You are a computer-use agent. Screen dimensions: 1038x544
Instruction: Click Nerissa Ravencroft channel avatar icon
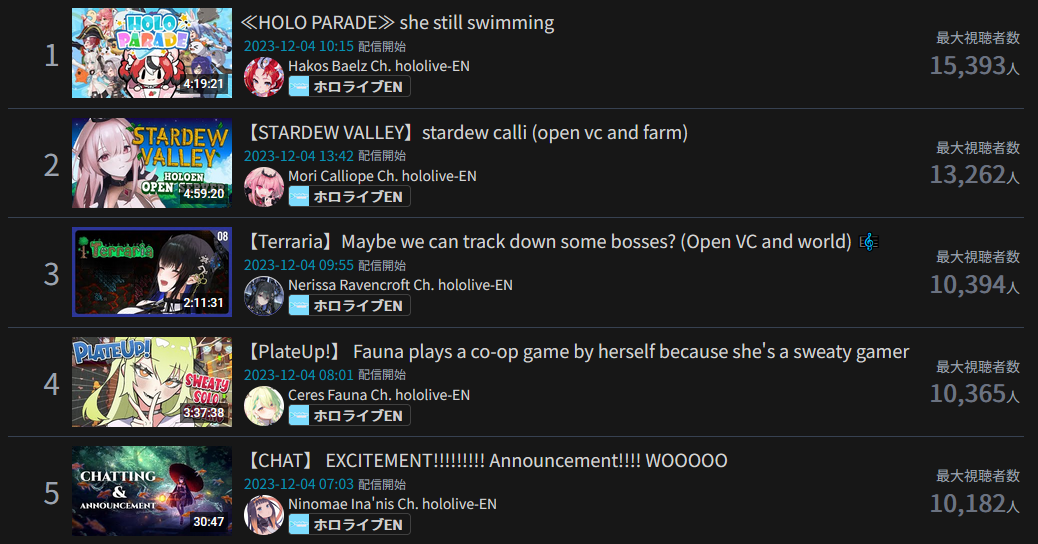click(263, 296)
